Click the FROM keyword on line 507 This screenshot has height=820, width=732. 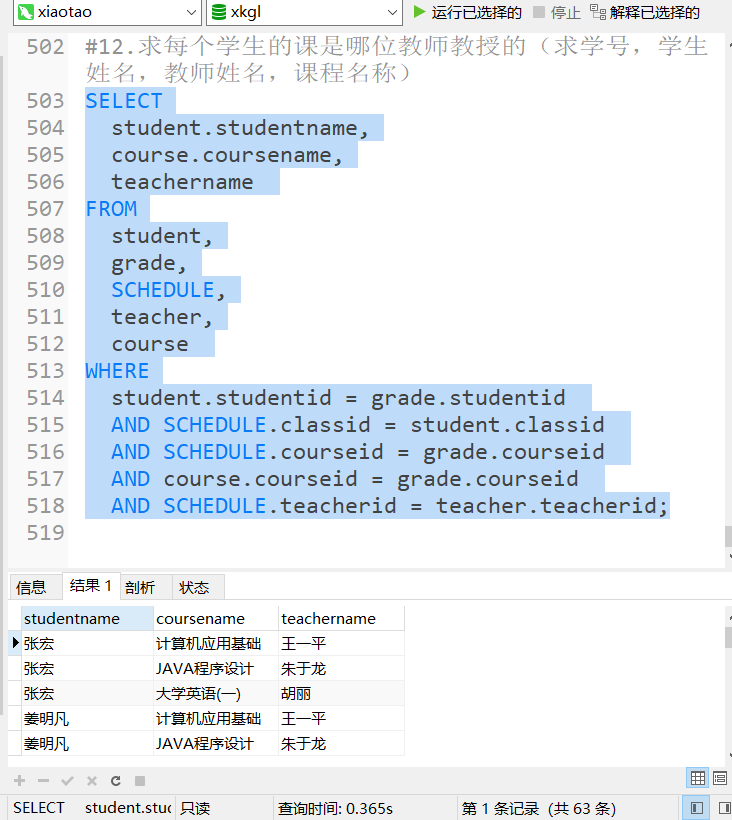(x=111, y=209)
